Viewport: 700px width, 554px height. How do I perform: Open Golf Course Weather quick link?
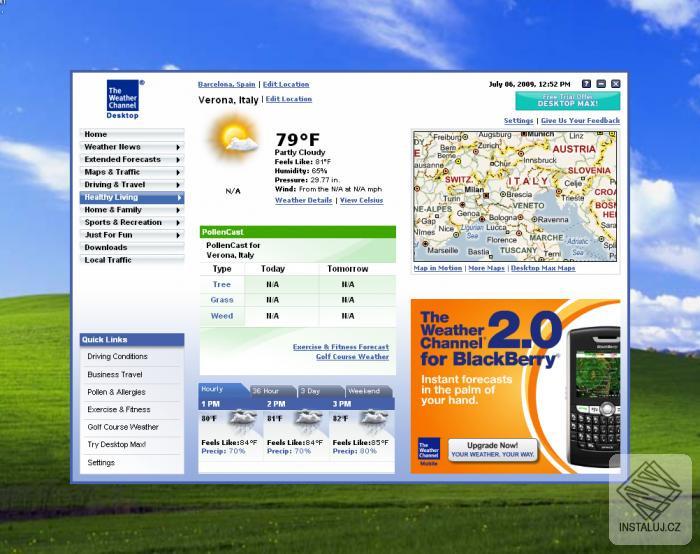[123, 427]
